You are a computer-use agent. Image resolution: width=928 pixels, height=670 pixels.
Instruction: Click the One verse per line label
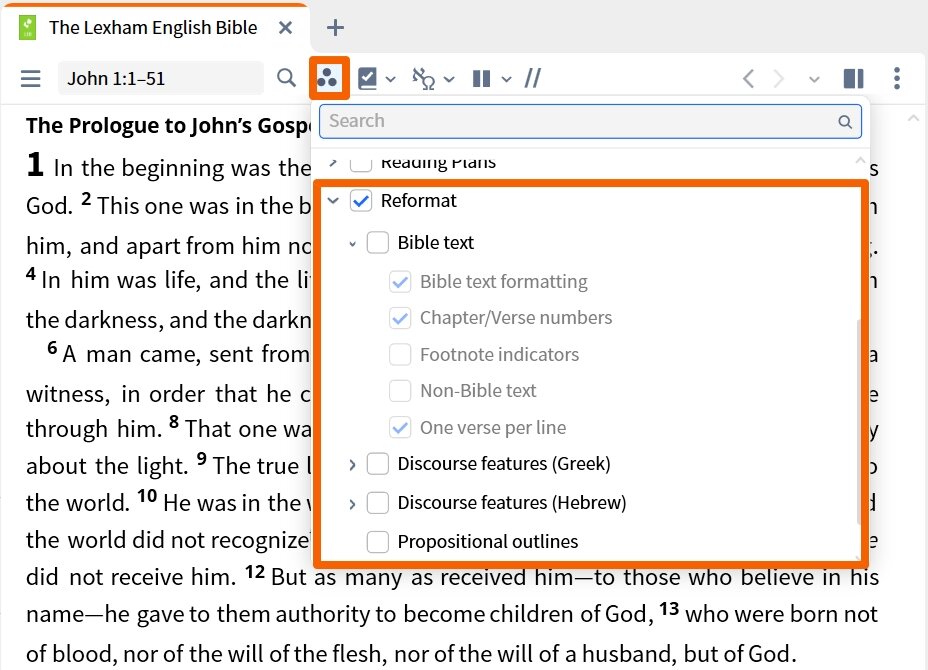point(493,427)
